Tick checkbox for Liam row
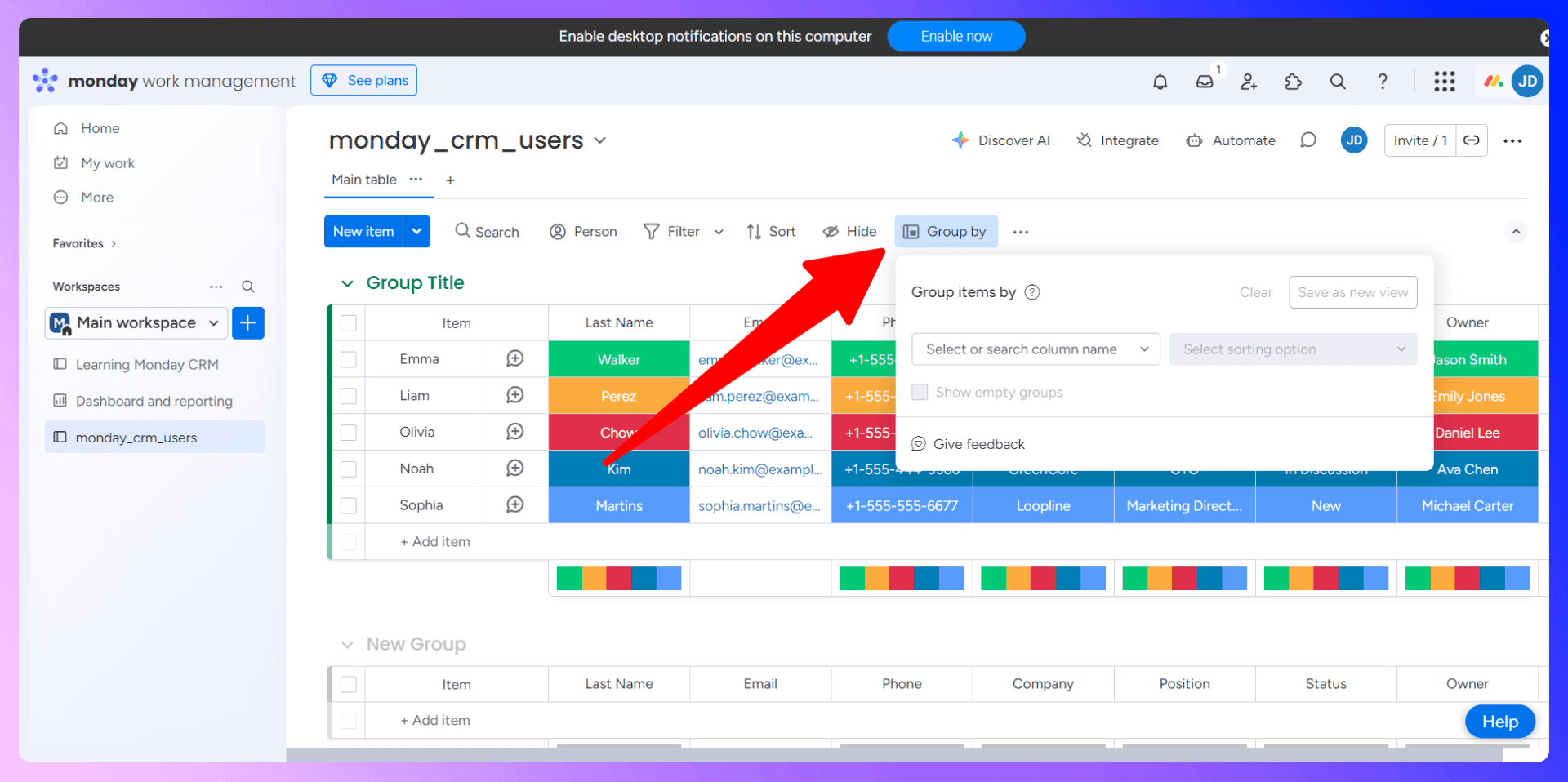 [x=349, y=396]
